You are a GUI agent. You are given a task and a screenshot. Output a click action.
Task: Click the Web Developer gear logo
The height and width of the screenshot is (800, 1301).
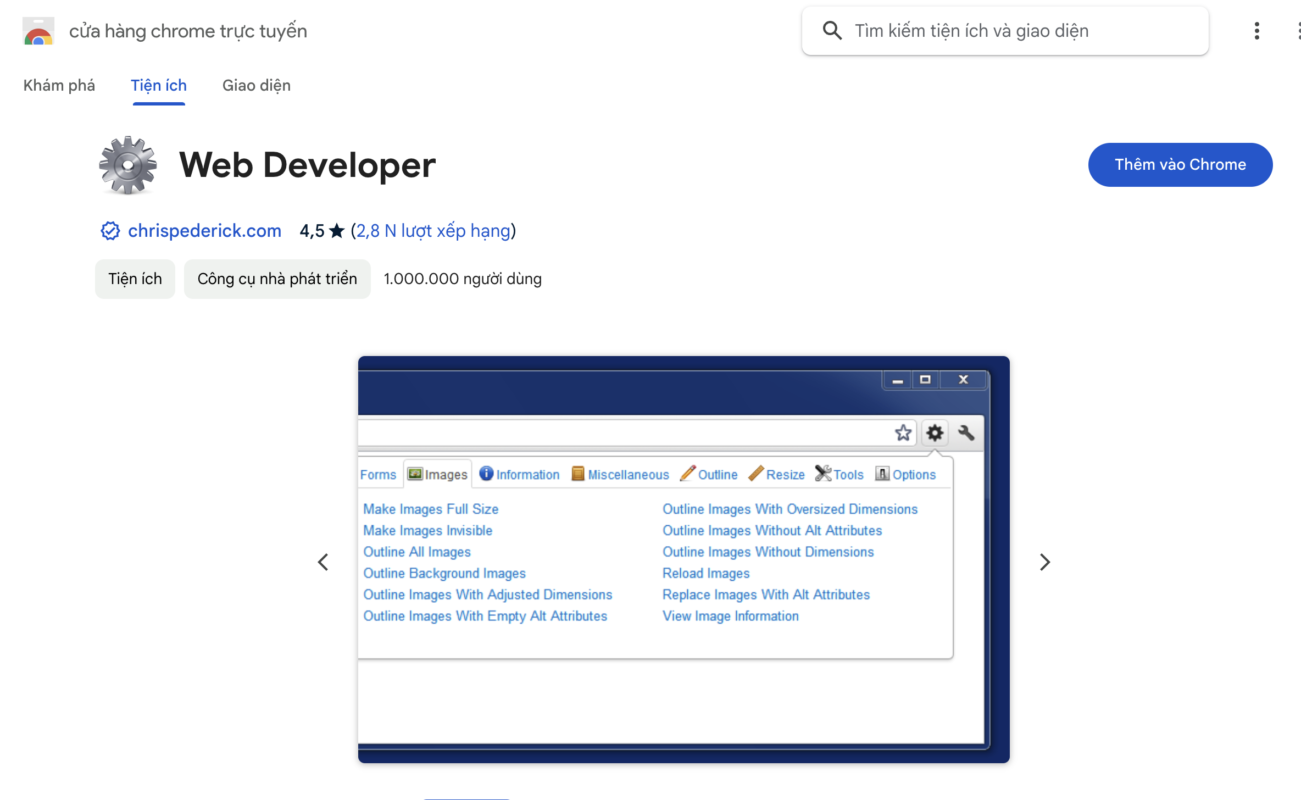coord(128,165)
